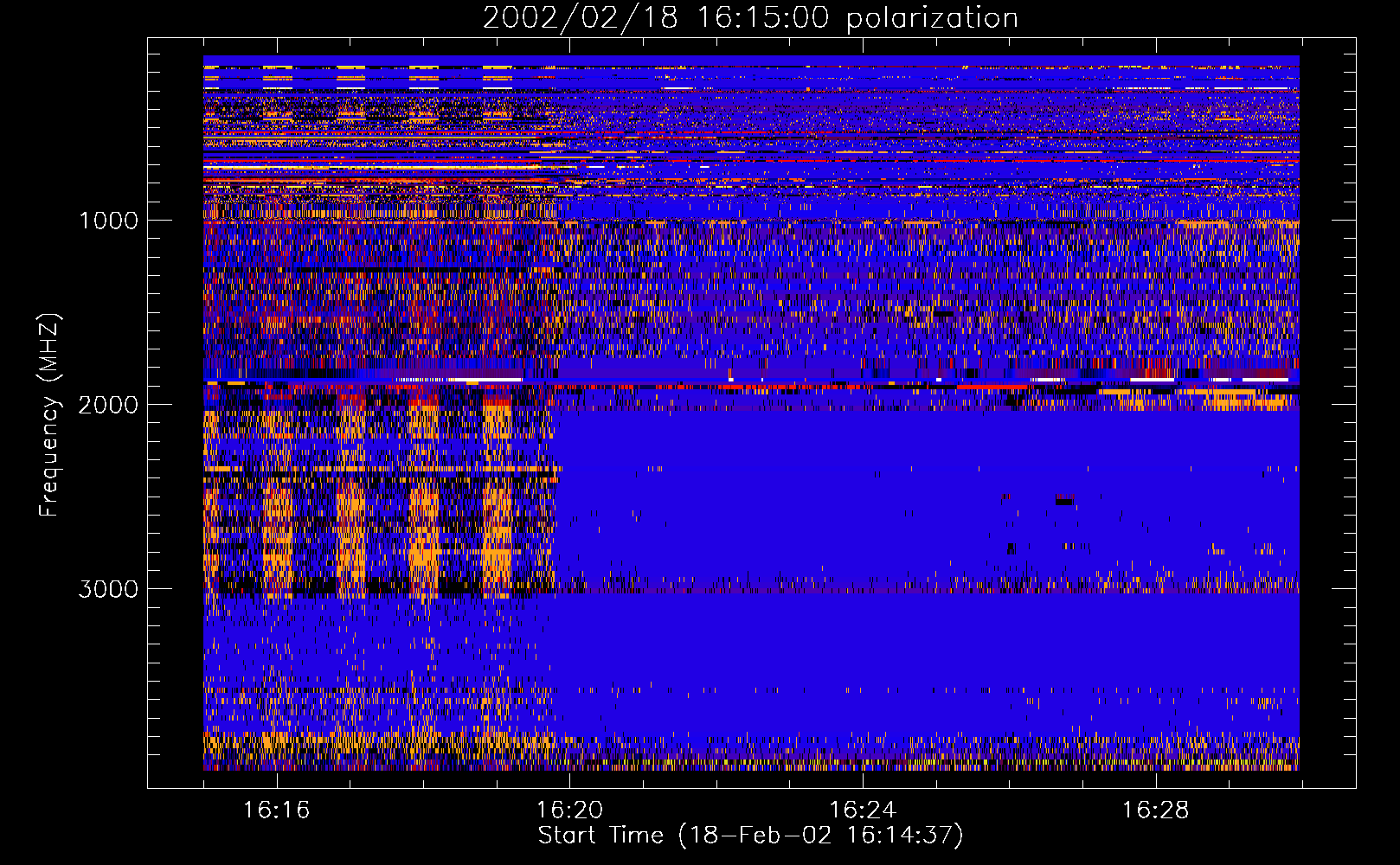Click the 16:20 time tick label
The image size is (1400, 865).
point(569,811)
